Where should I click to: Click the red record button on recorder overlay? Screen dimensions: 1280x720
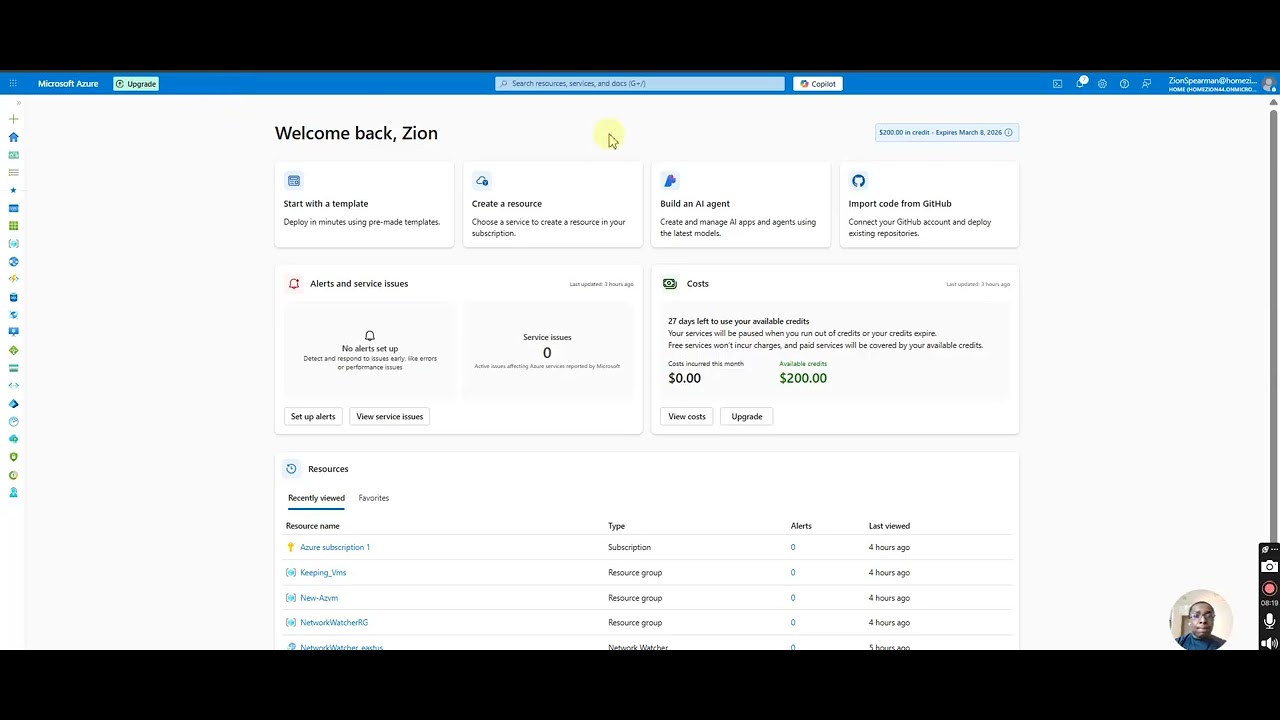tap(1269, 588)
